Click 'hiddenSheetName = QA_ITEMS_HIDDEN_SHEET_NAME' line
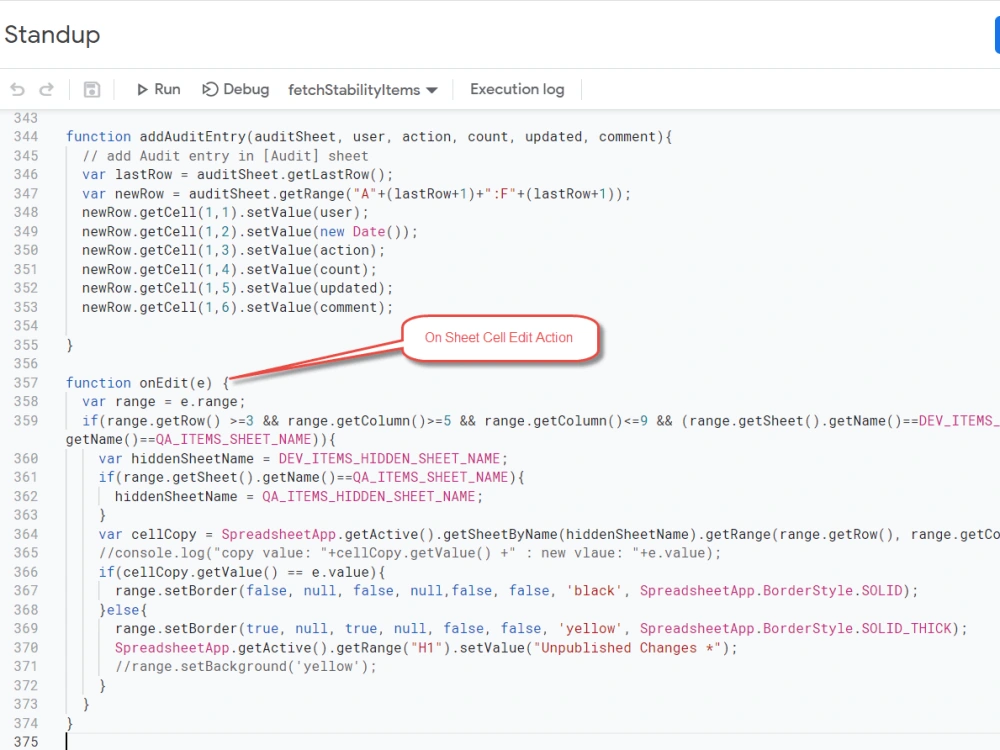 point(298,496)
